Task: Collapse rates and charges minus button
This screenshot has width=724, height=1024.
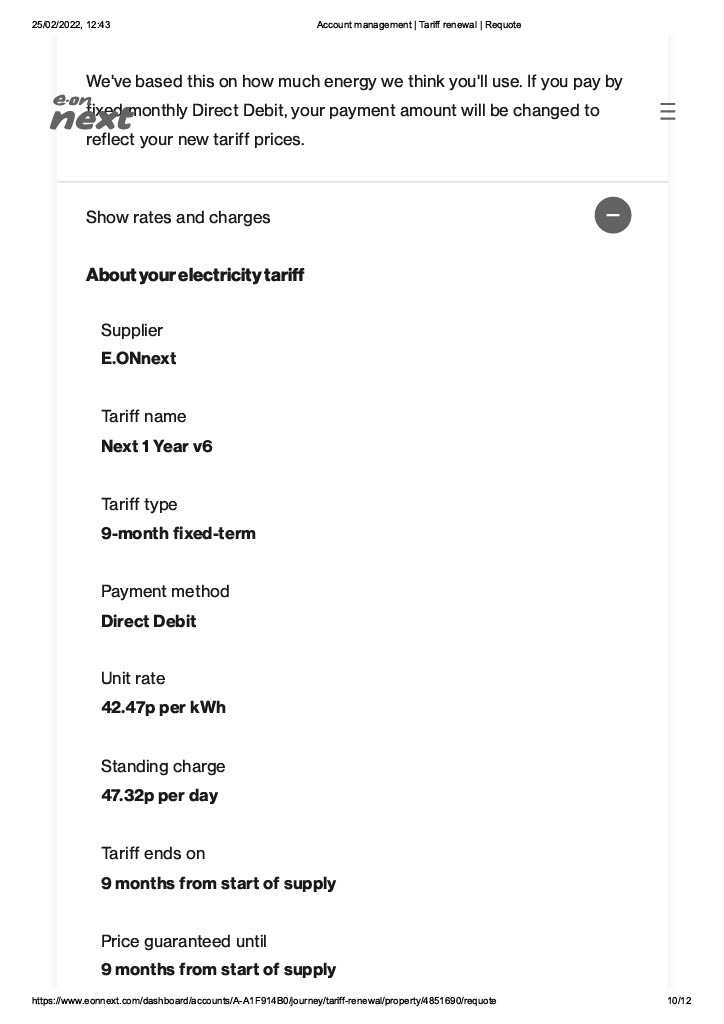Action: [612, 215]
